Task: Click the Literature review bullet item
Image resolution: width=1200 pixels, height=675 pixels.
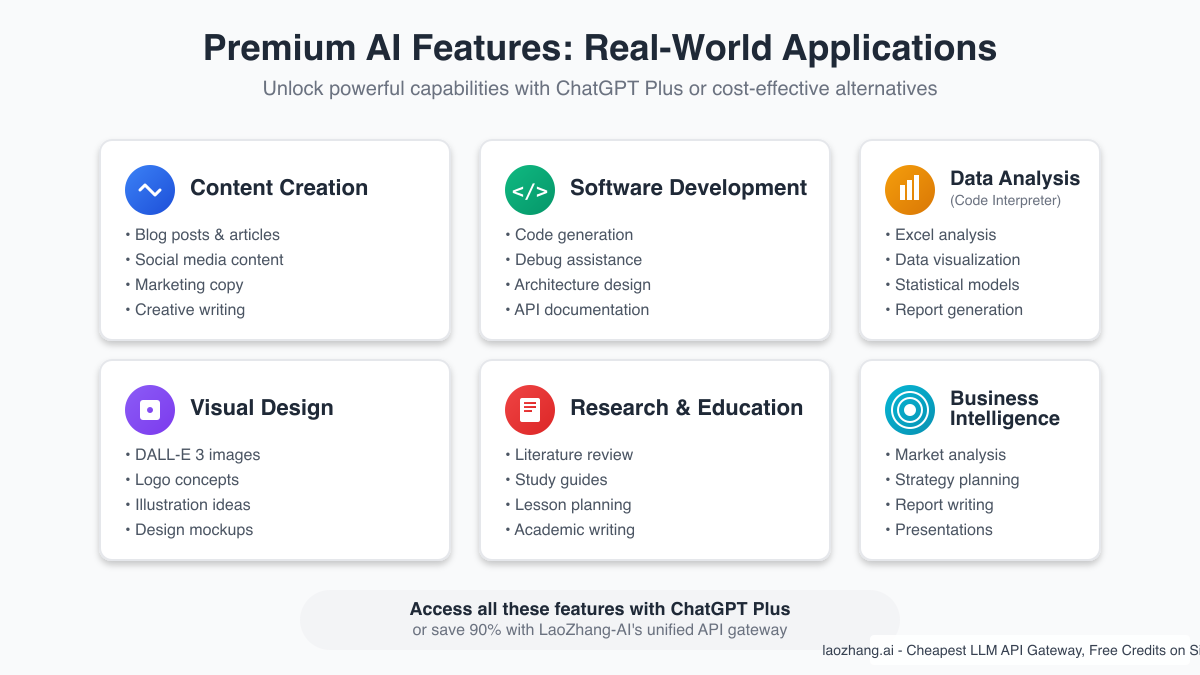Action: pyautogui.click(x=574, y=454)
